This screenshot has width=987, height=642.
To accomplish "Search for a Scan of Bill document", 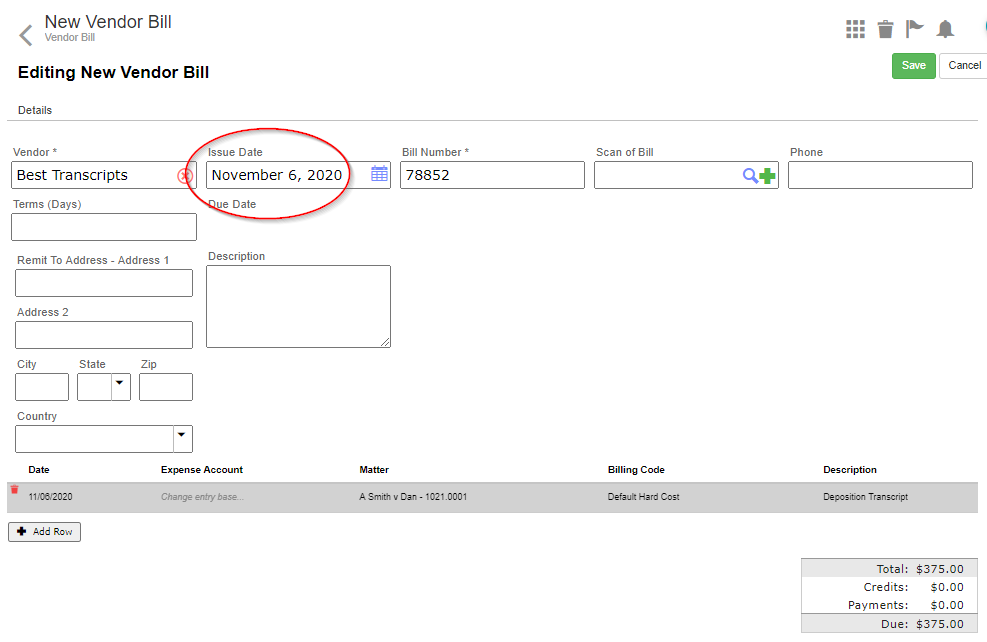I will [x=750, y=176].
